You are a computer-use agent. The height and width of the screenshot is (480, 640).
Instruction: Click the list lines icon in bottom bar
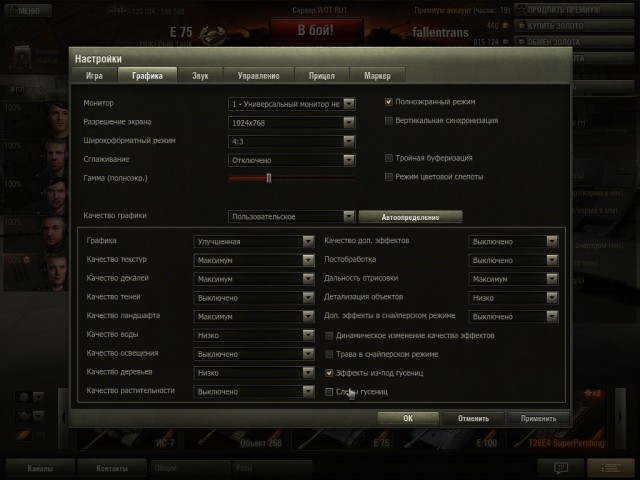[x=611, y=468]
